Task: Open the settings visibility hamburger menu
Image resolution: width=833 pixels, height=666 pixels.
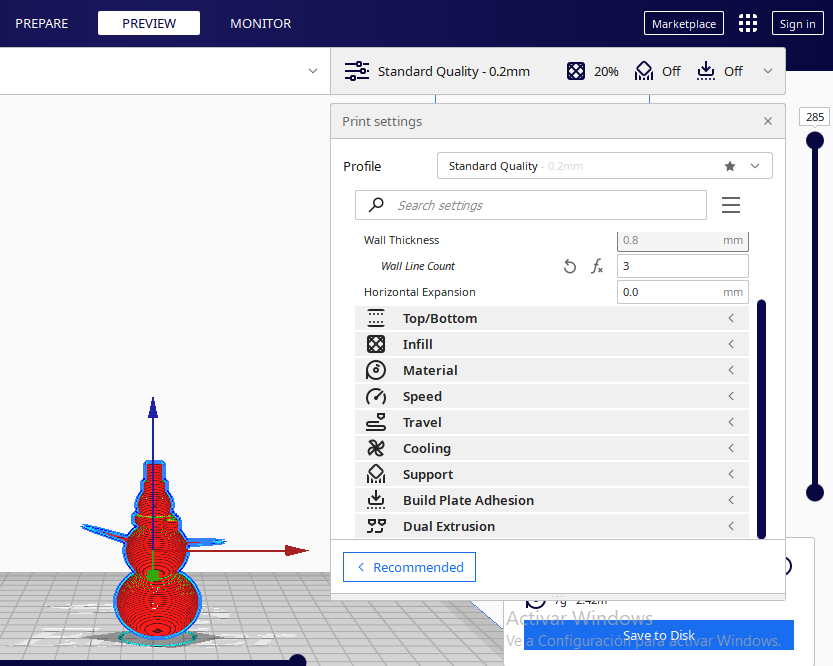Action: pos(730,205)
